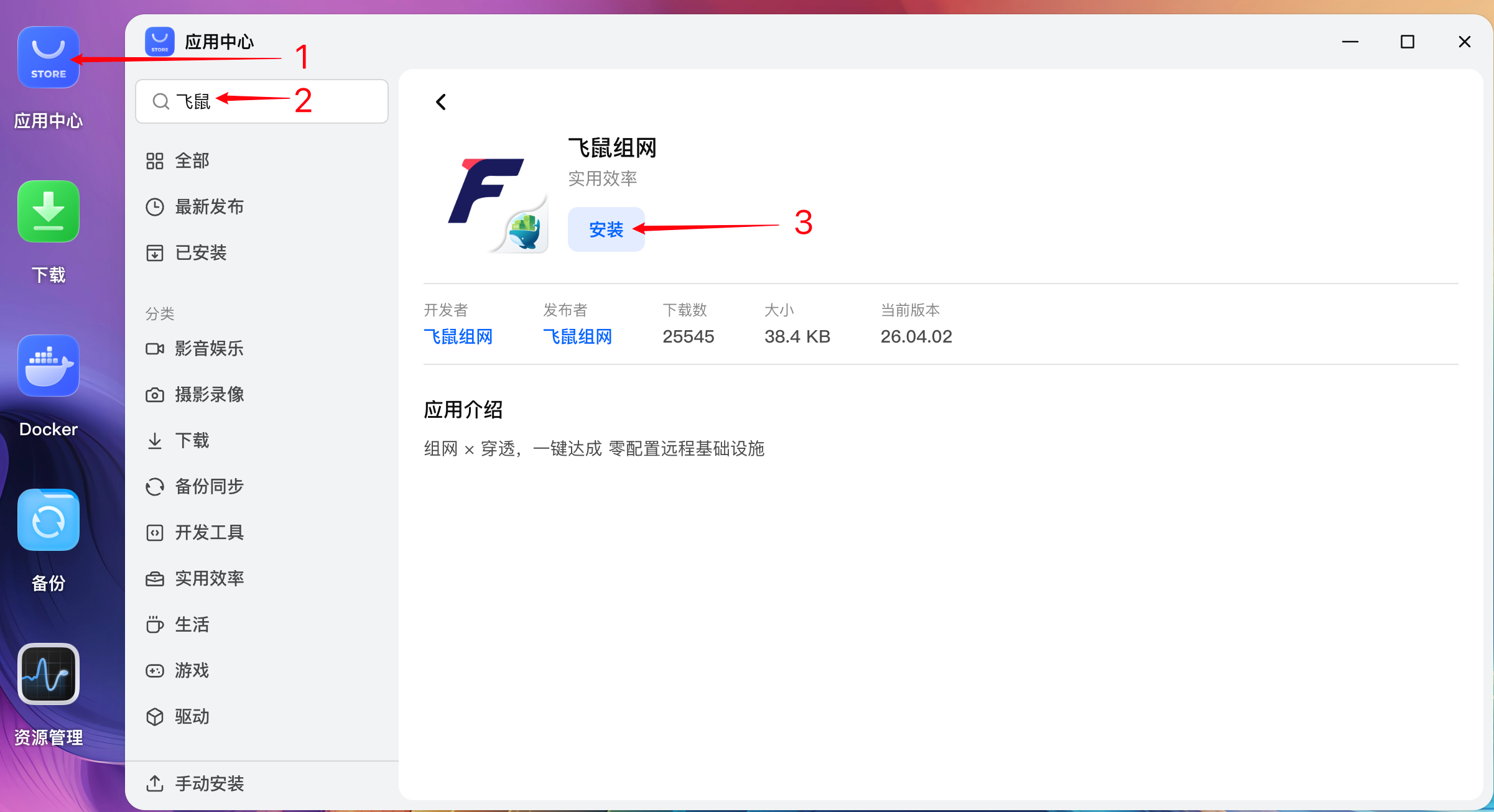Click the 应用中心 title bar store icon
The height and width of the screenshot is (812, 1494).
160,42
